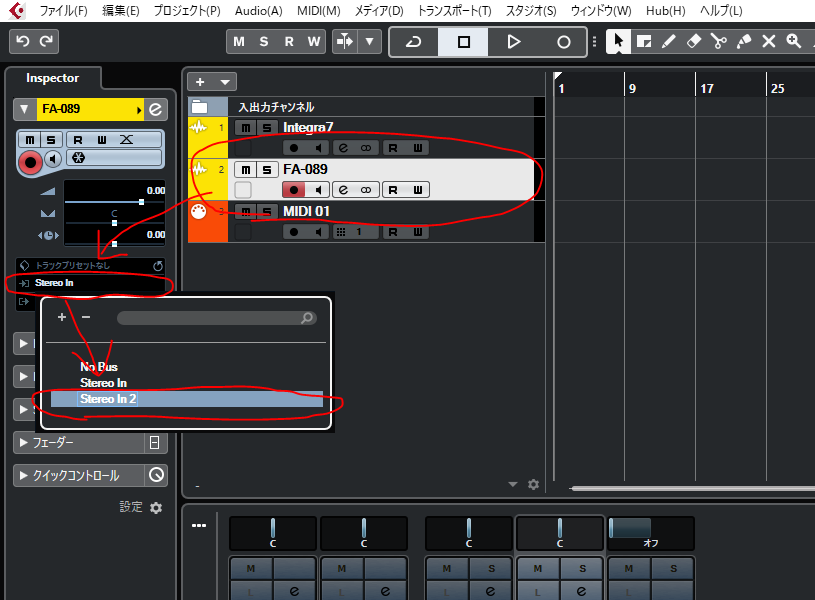Deactivate all Solo states (S) in toolbar

264,42
